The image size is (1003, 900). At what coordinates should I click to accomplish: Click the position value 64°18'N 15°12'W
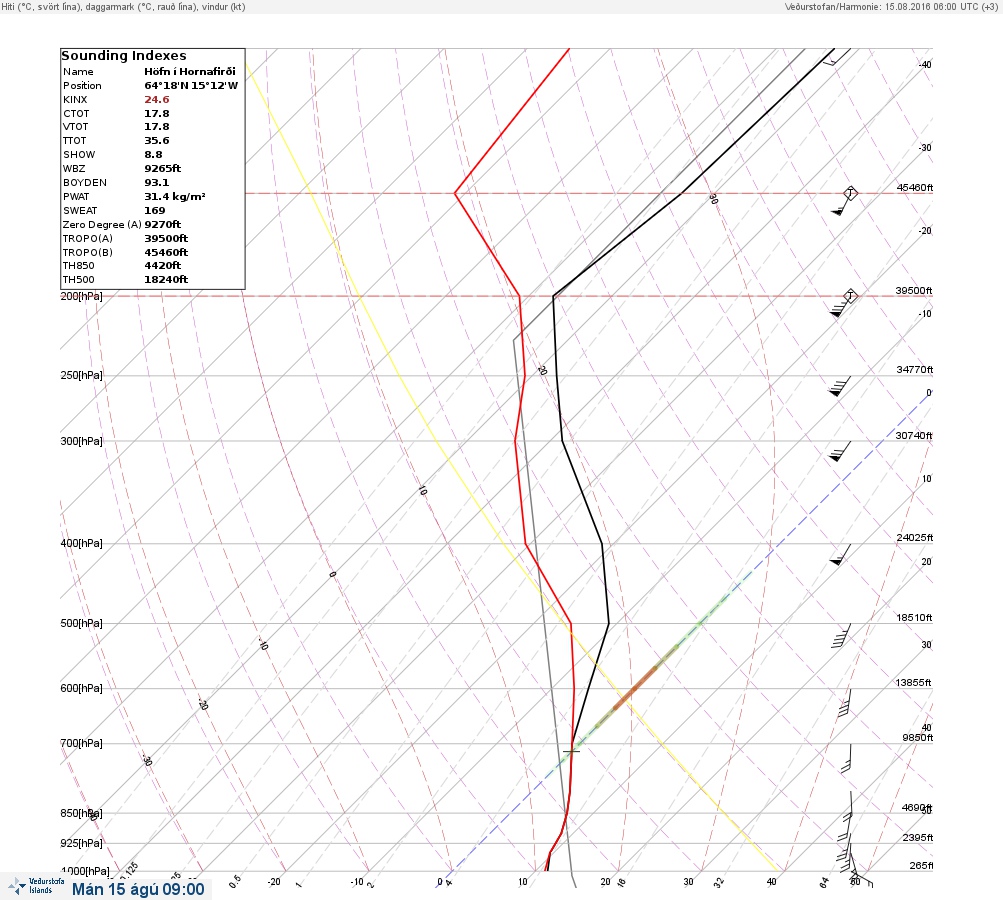191,86
